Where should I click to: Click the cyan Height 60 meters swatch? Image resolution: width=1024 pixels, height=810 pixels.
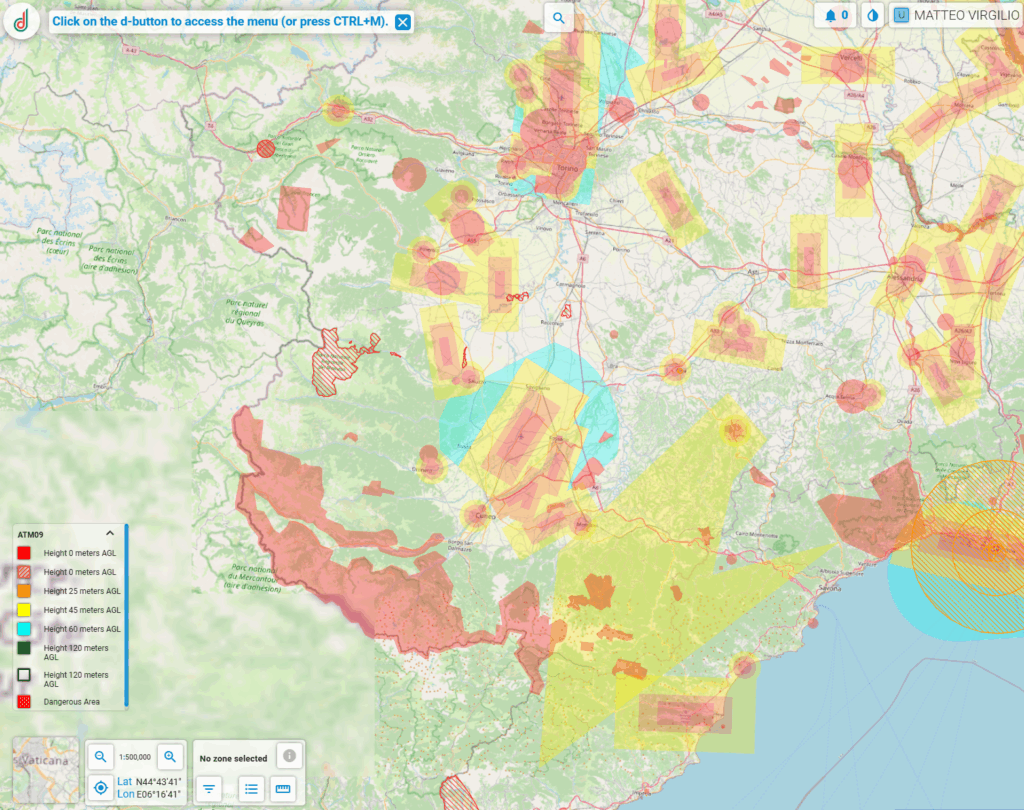(x=24, y=629)
